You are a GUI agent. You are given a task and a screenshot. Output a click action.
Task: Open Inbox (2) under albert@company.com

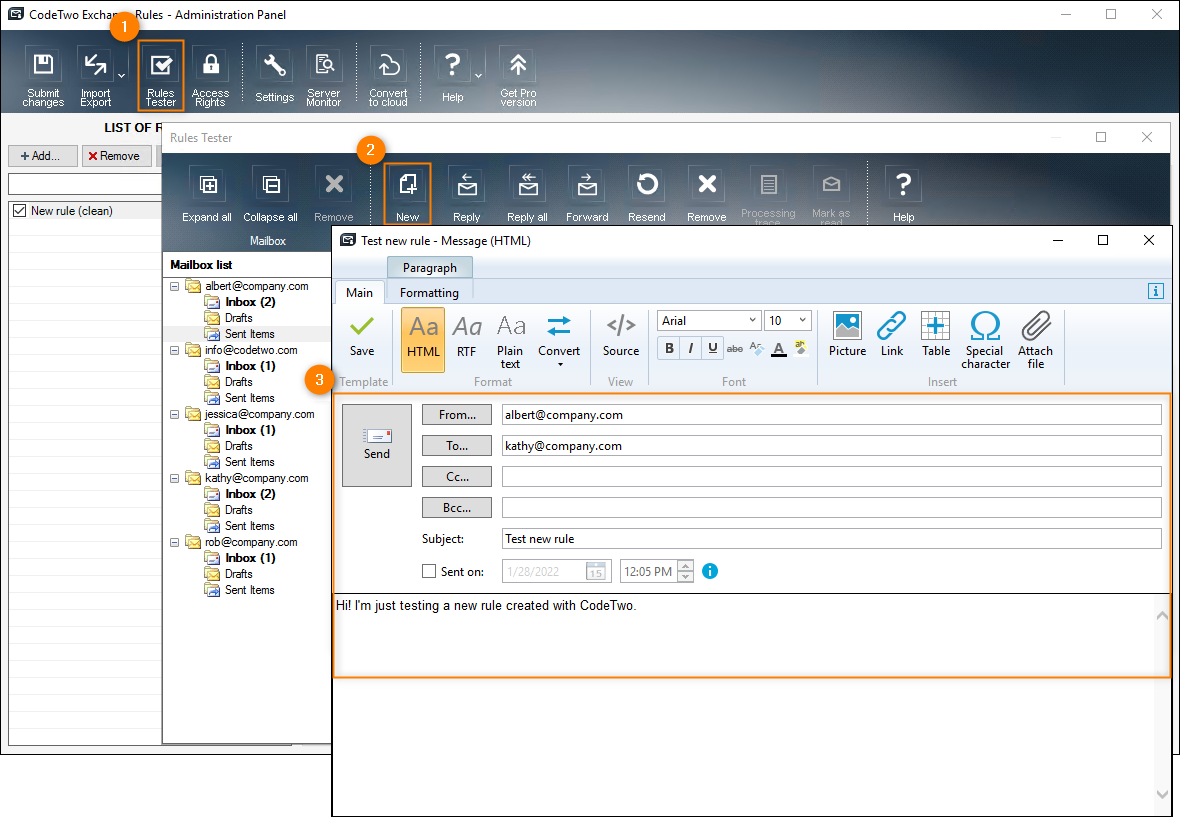(x=250, y=302)
